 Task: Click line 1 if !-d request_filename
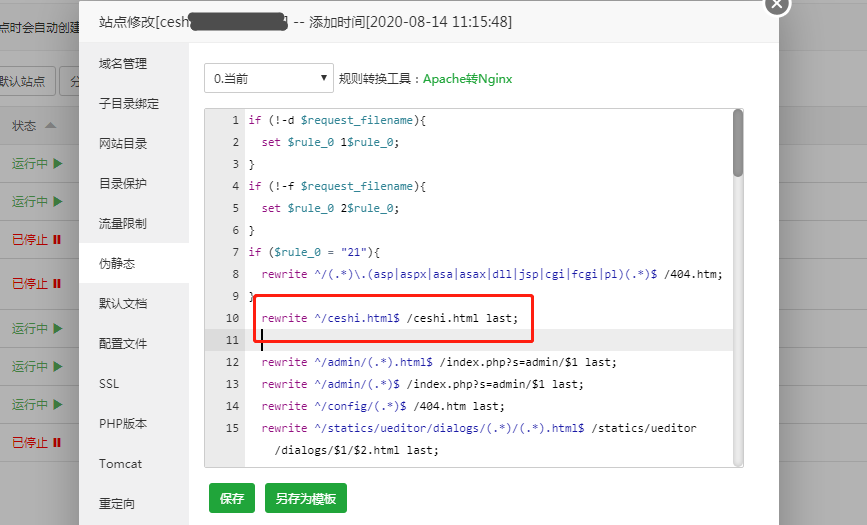(x=337, y=121)
